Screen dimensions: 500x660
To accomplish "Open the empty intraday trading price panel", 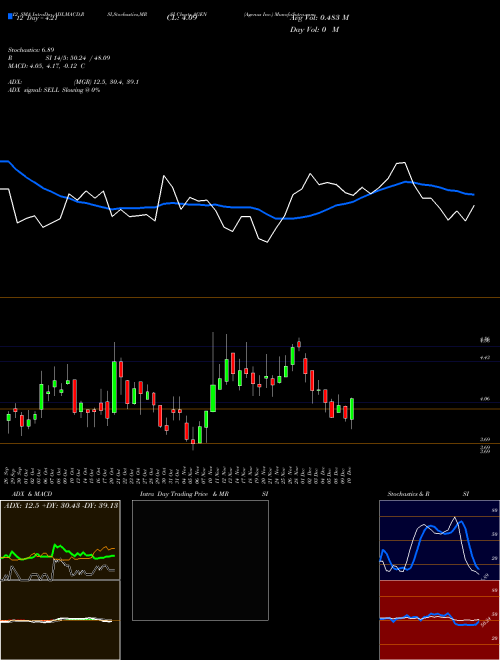I will click(200, 560).
